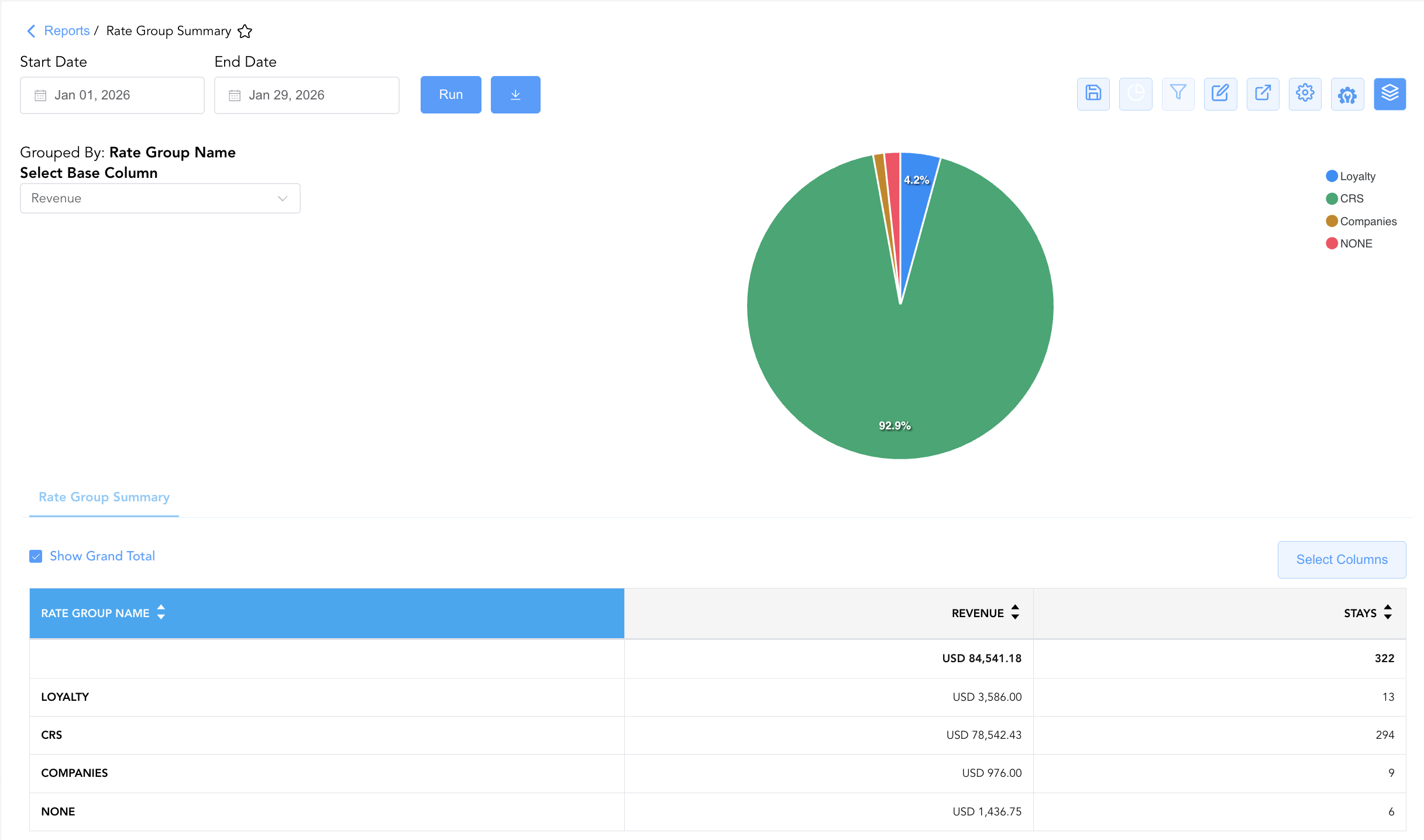1424x840 pixels.
Task: Click the End Date field Jan 29, 2026
Action: pos(307,95)
